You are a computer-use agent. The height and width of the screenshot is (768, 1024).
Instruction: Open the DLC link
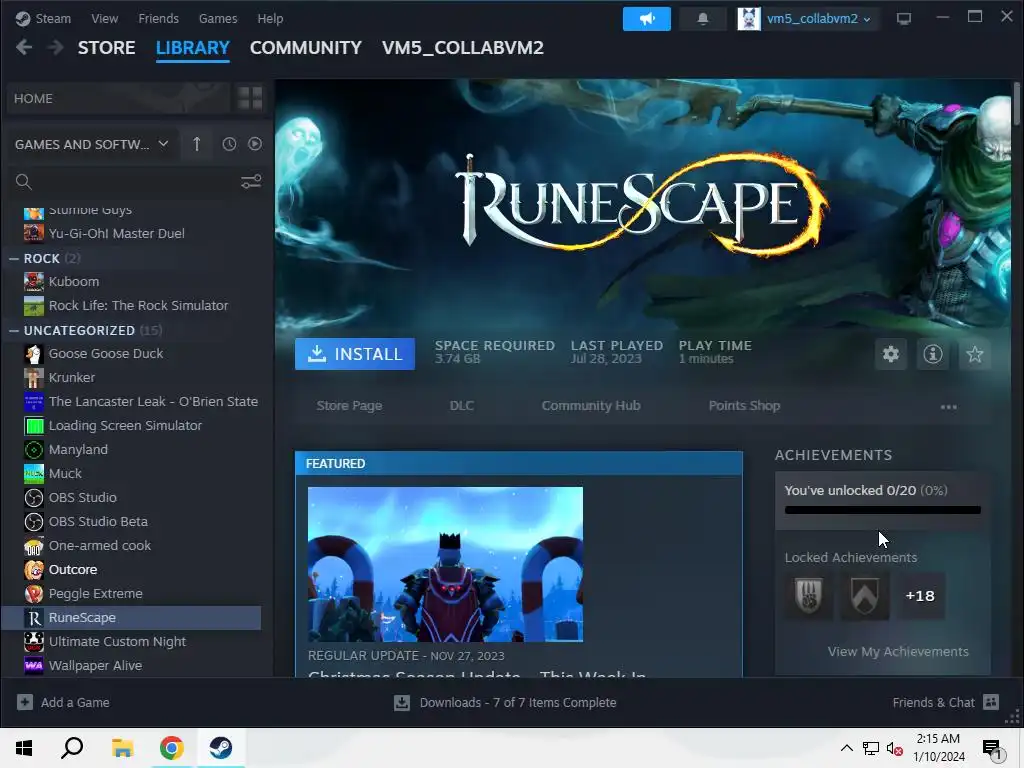click(462, 406)
